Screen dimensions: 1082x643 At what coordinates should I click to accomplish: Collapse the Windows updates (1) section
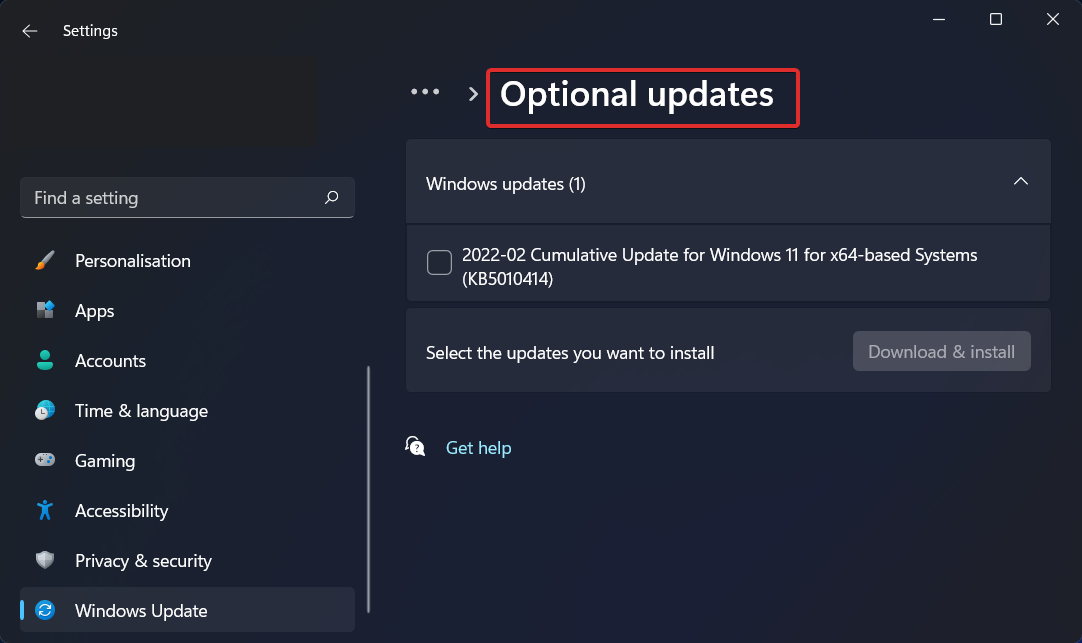point(1021,181)
